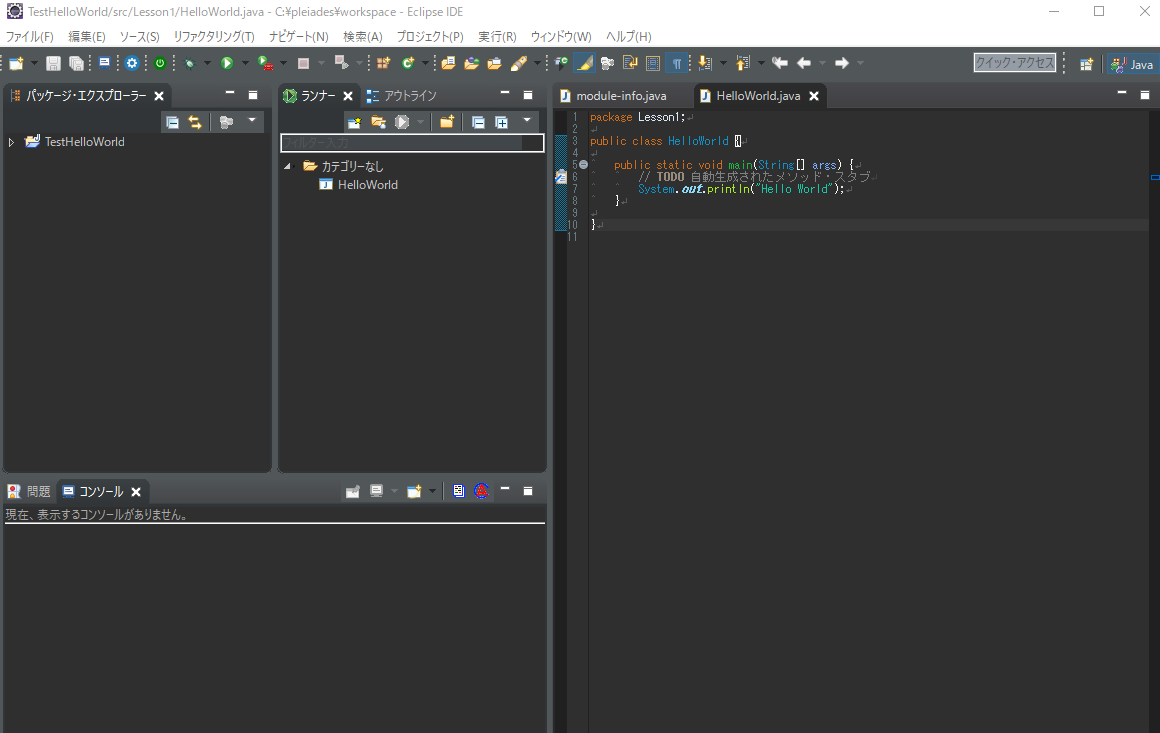Open the ヘルプ(H) menu
Viewport: 1160px width, 733px height.
[x=628, y=36]
